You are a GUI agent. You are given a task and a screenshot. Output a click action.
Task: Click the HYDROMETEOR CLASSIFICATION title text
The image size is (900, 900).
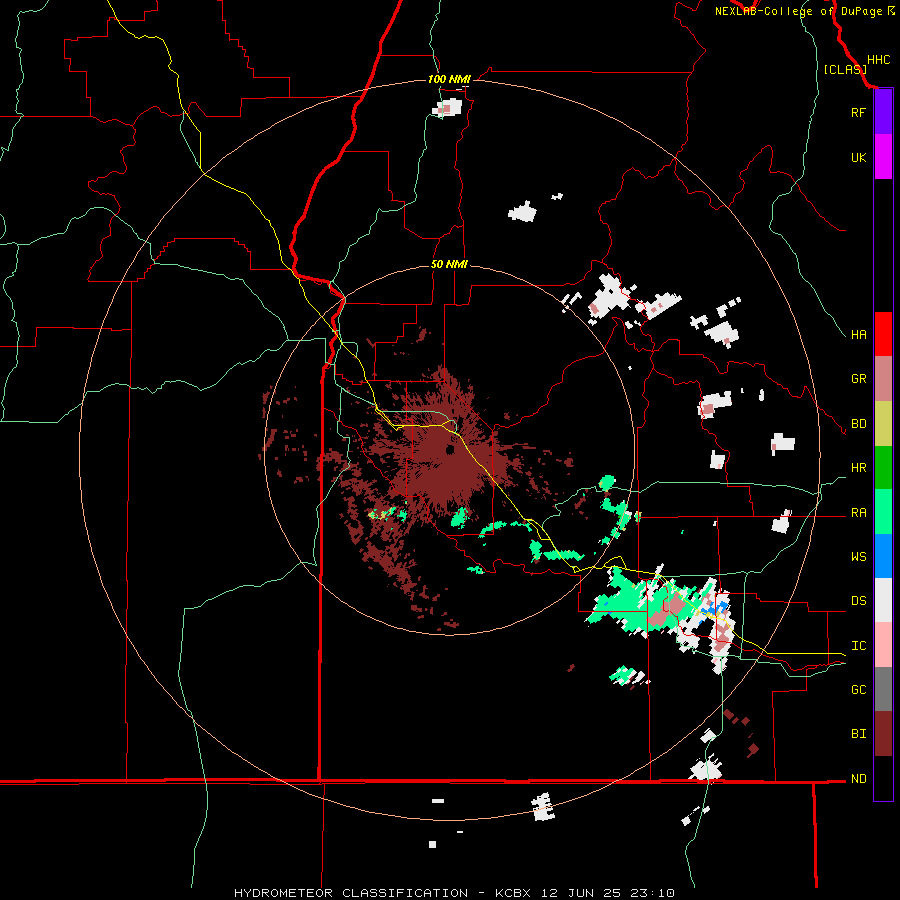coord(350,893)
